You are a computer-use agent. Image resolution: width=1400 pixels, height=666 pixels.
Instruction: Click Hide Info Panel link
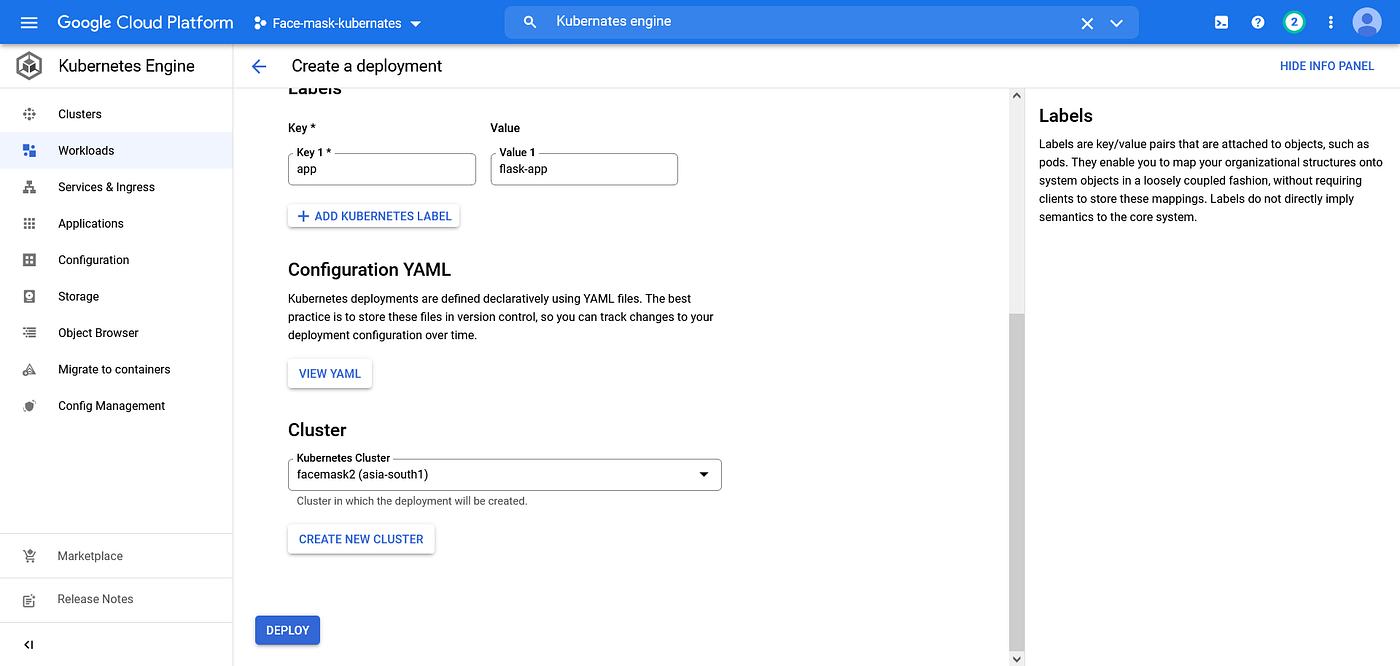pos(1327,66)
